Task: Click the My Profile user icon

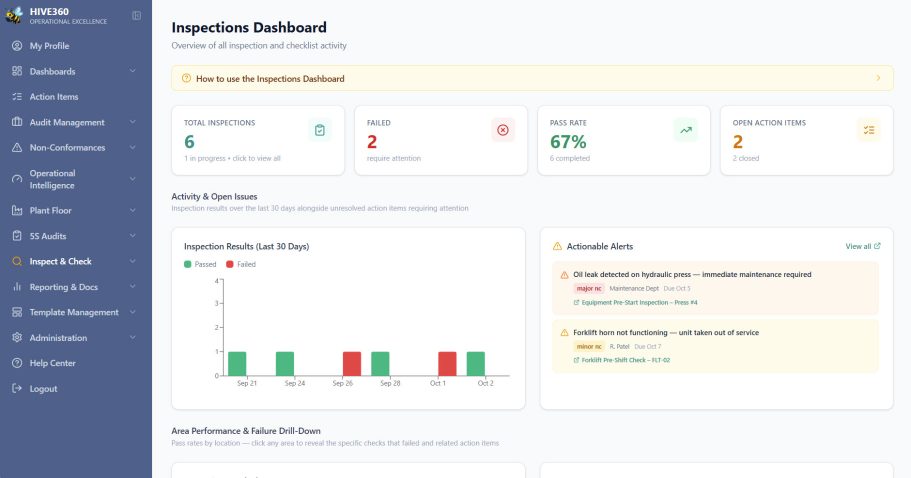Action: click(x=17, y=46)
